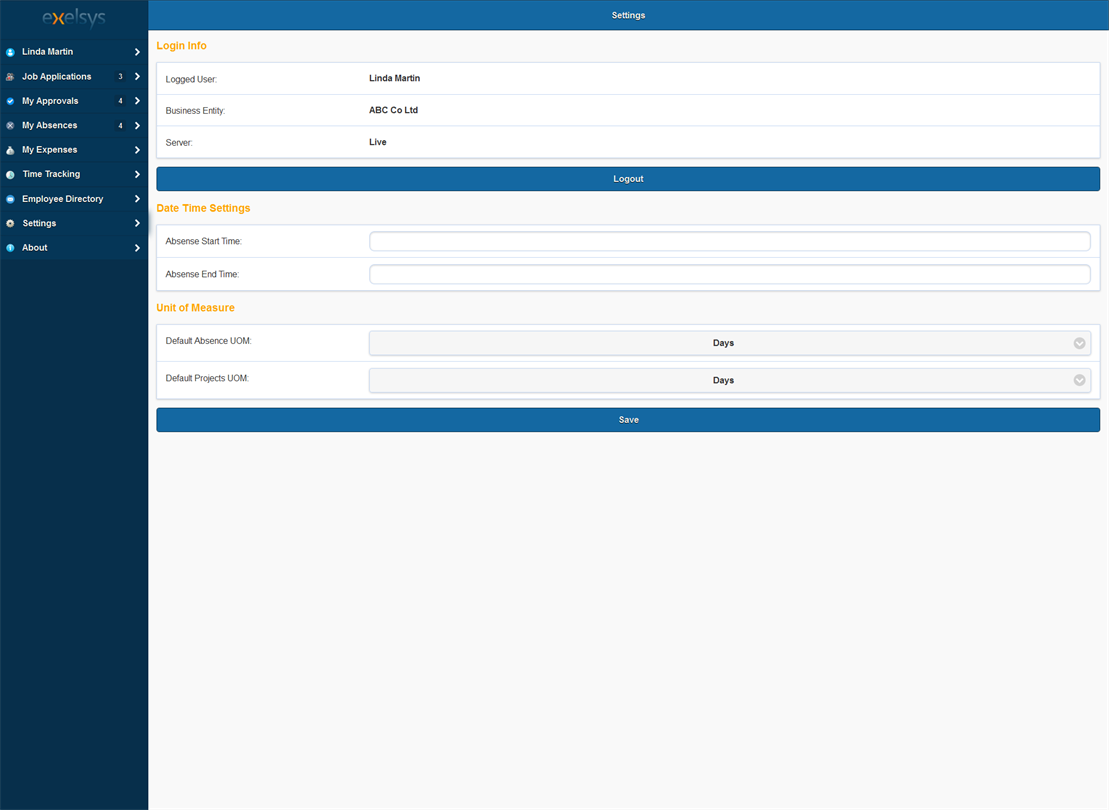Click the exelsys logo
The height and width of the screenshot is (810, 1109).
74,18
